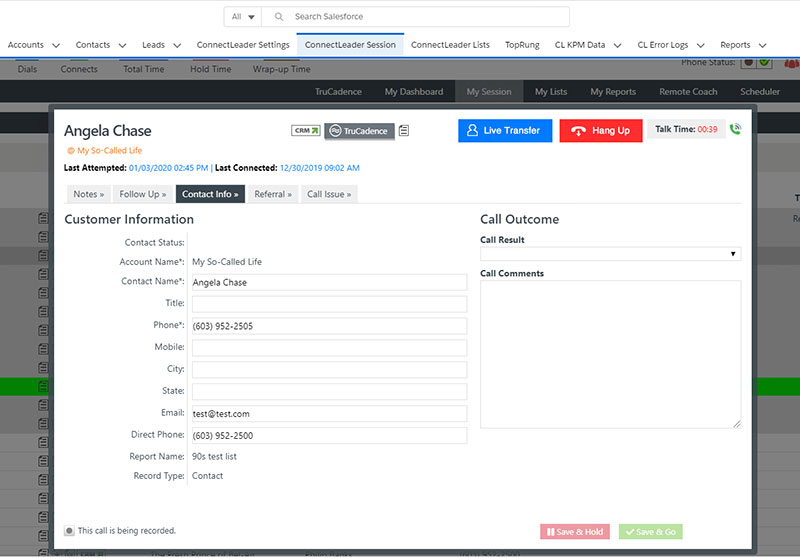Click the Call Comments resize handle

tap(737, 424)
